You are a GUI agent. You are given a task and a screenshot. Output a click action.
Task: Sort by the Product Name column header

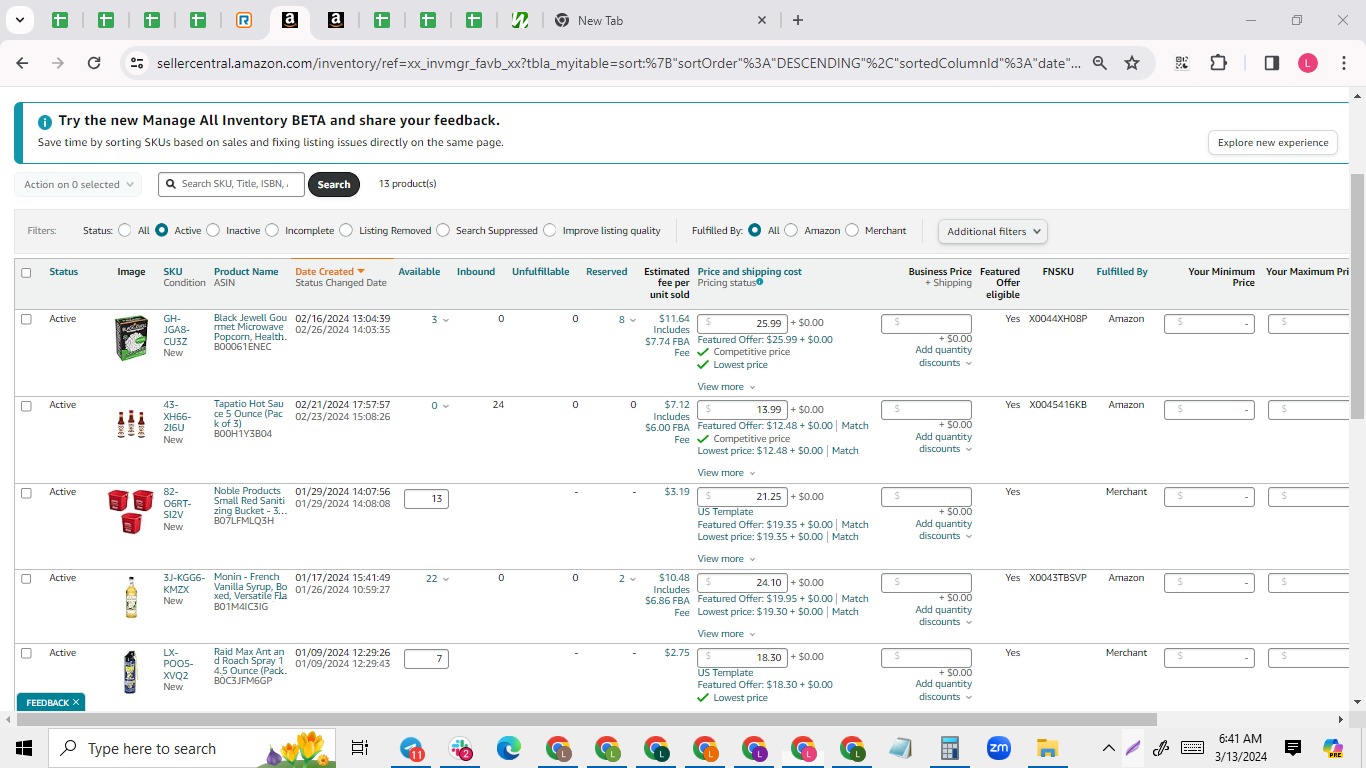[x=246, y=272]
